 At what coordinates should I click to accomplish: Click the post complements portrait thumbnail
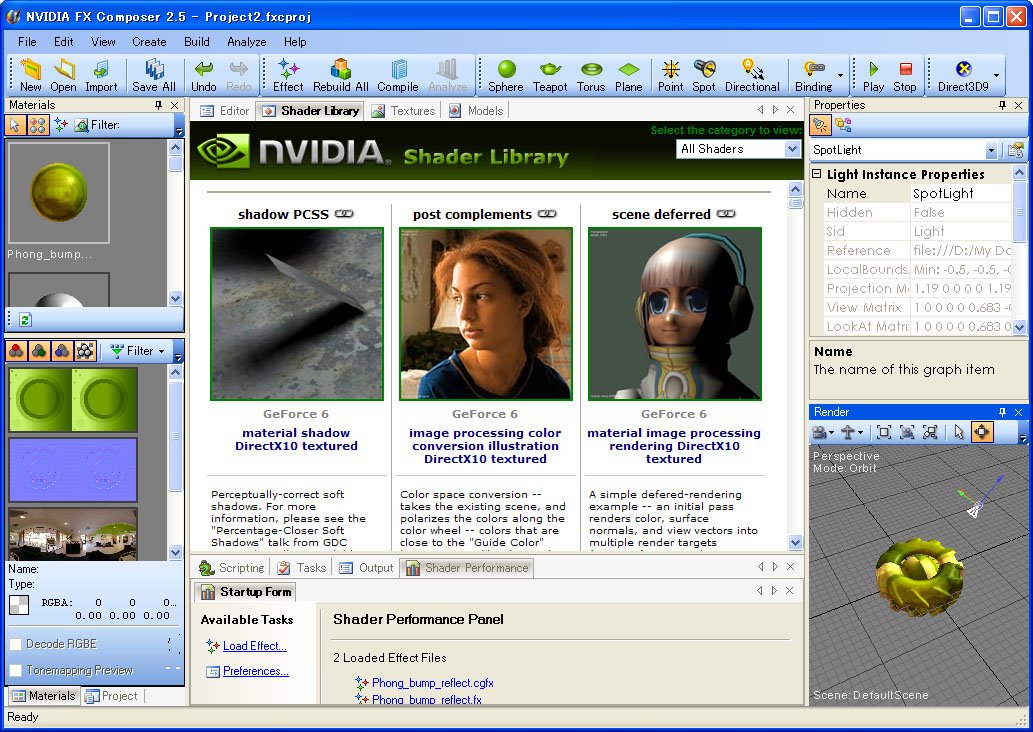486,314
